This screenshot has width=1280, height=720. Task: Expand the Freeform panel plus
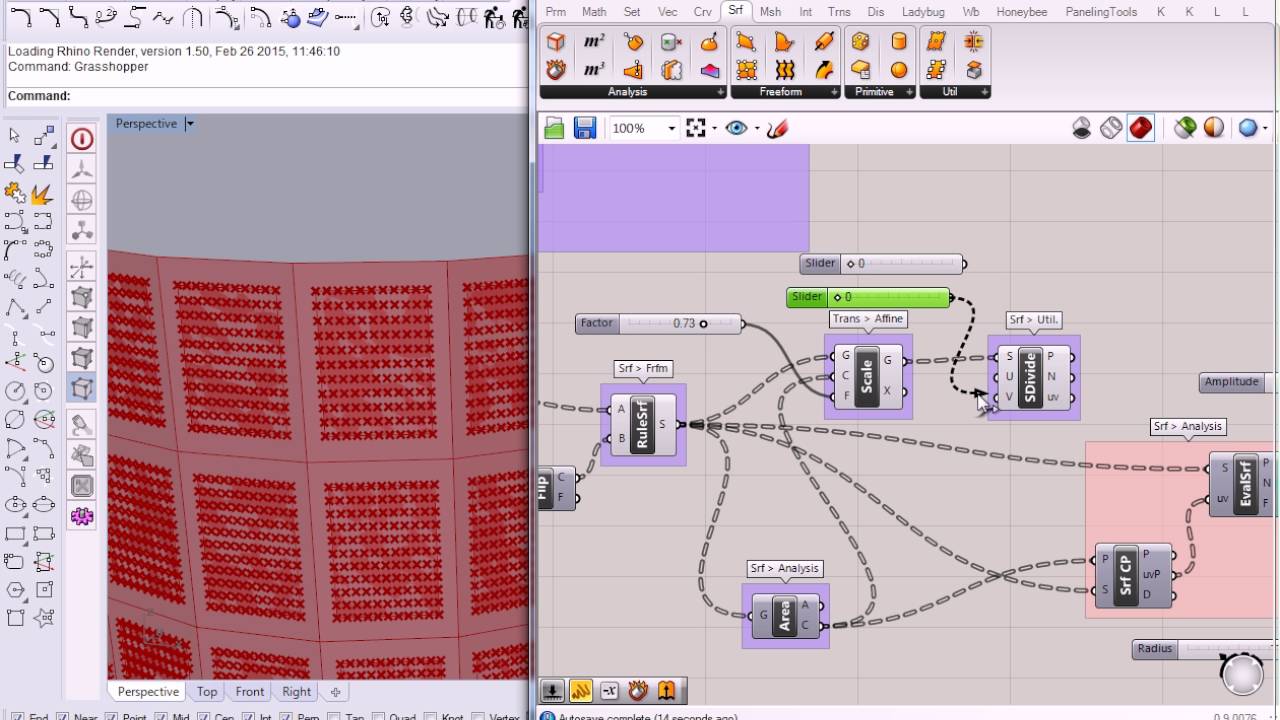coord(835,92)
